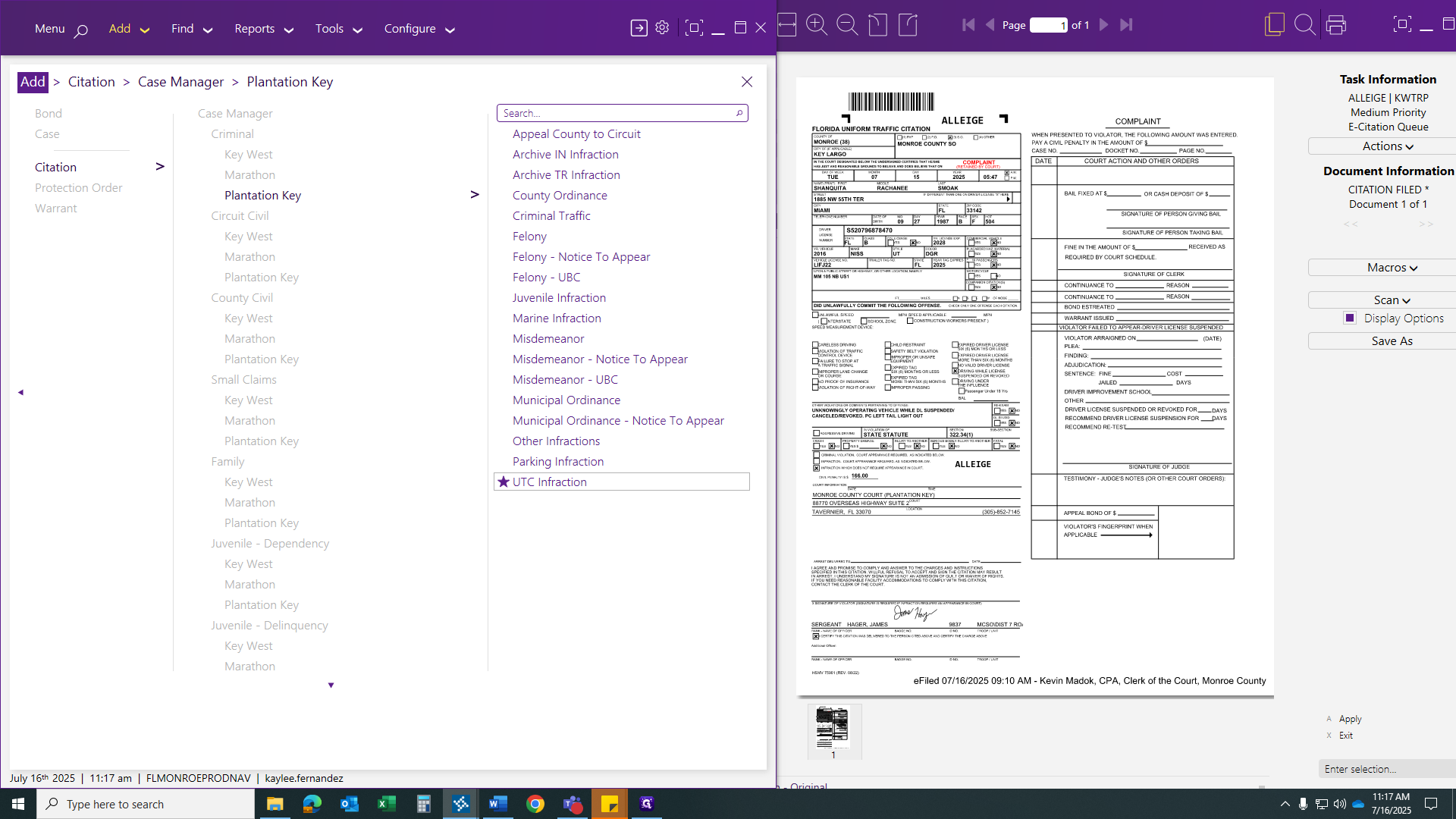Click the fit-to-width viewer icon
The image size is (1456, 819).
click(x=787, y=25)
